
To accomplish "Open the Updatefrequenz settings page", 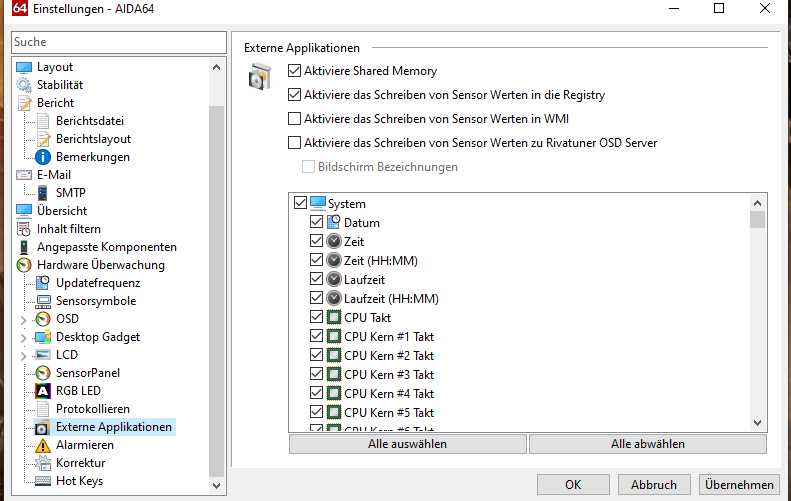I will click(x=98, y=283).
